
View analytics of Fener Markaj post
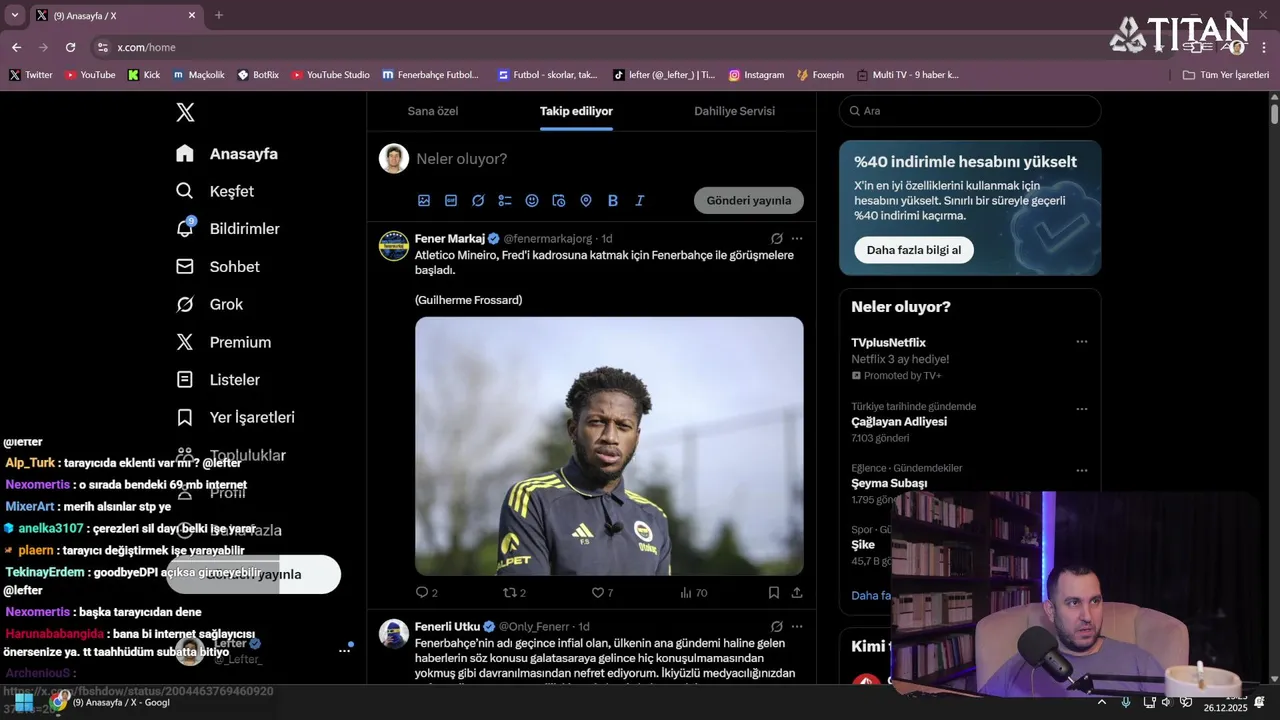click(693, 593)
